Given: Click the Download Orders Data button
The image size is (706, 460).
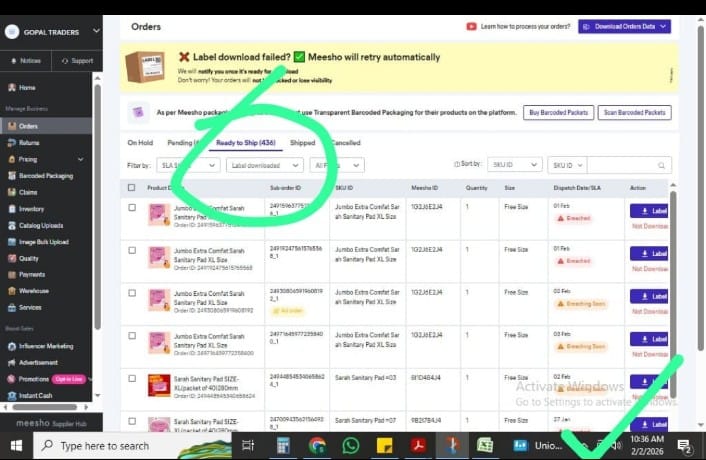Looking at the screenshot, I should pyautogui.click(x=624, y=26).
